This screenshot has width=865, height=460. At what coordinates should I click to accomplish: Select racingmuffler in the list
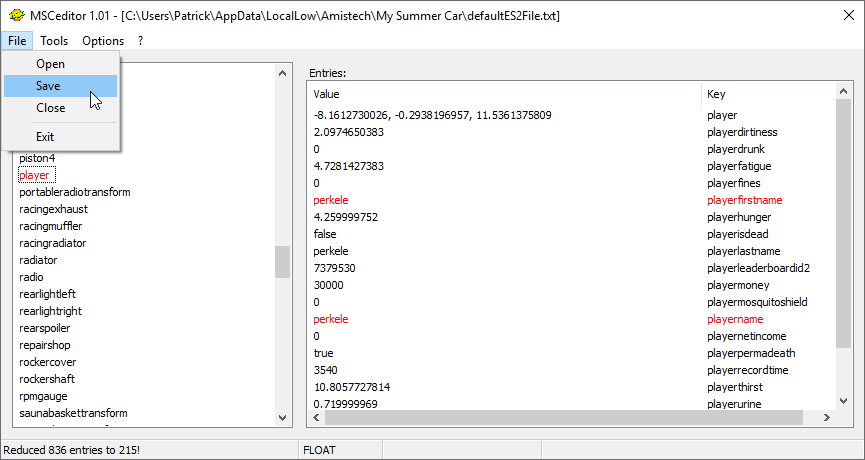click(50, 227)
